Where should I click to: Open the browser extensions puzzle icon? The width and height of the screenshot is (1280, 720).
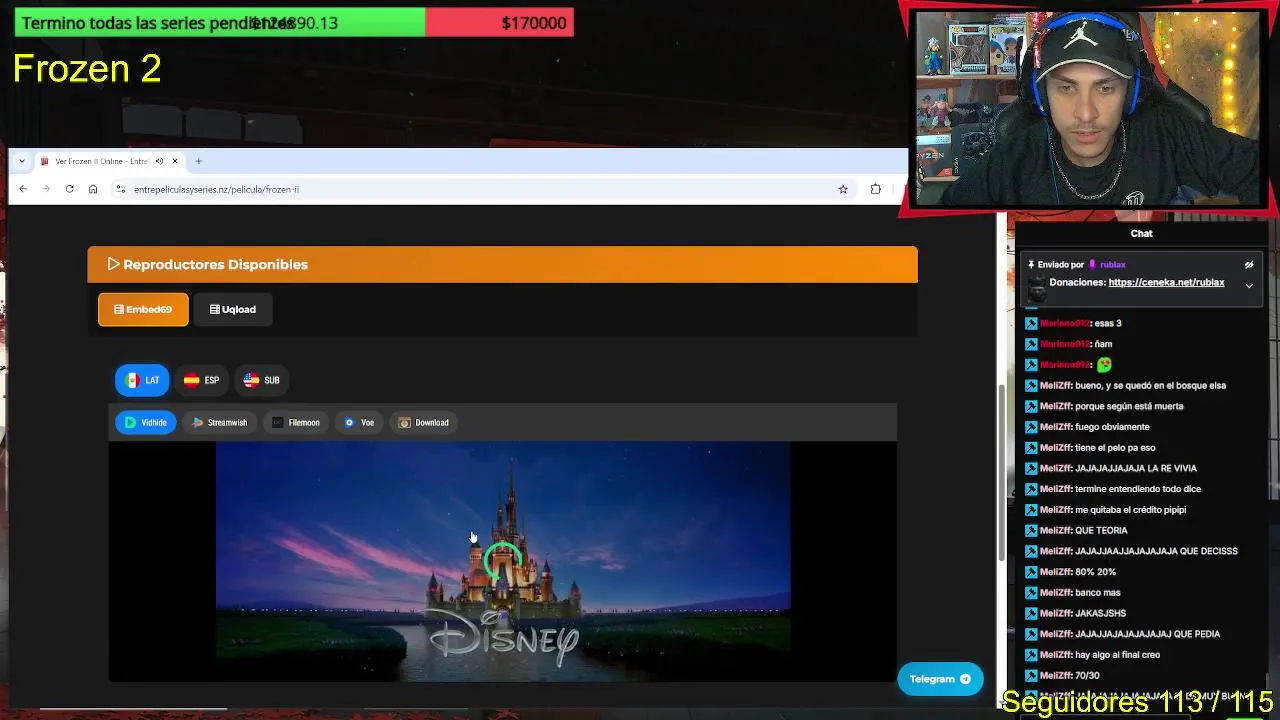pos(876,189)
